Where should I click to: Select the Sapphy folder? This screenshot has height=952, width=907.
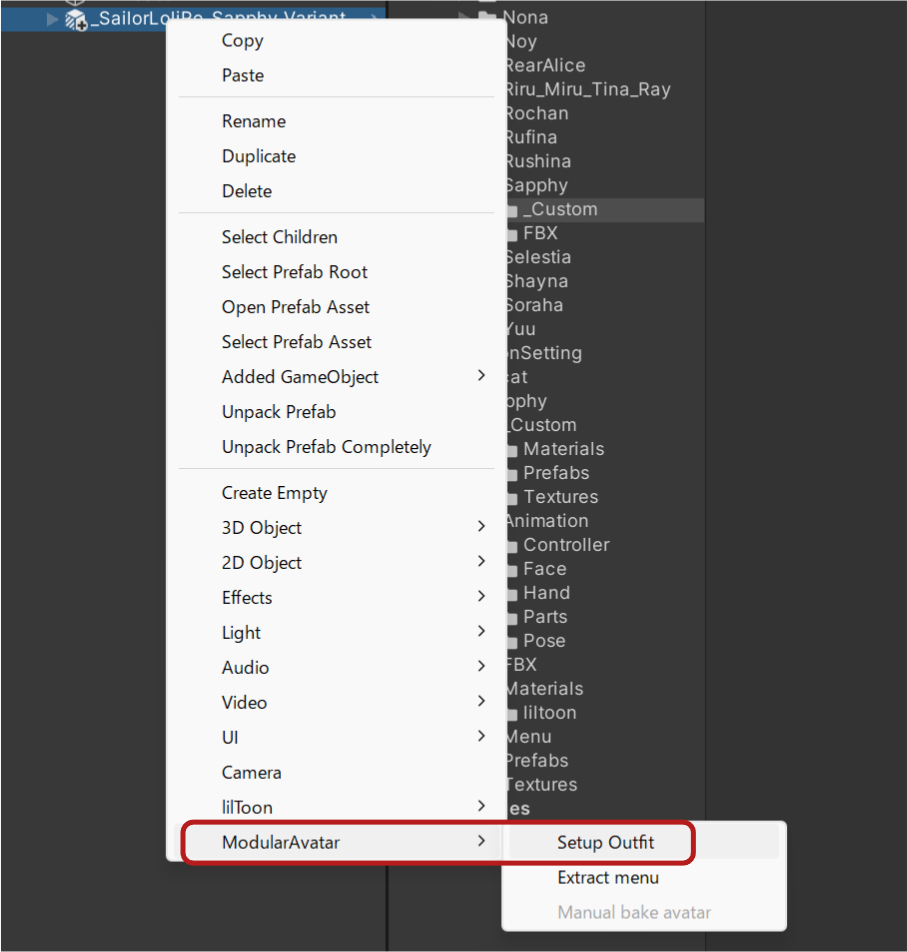537,185
